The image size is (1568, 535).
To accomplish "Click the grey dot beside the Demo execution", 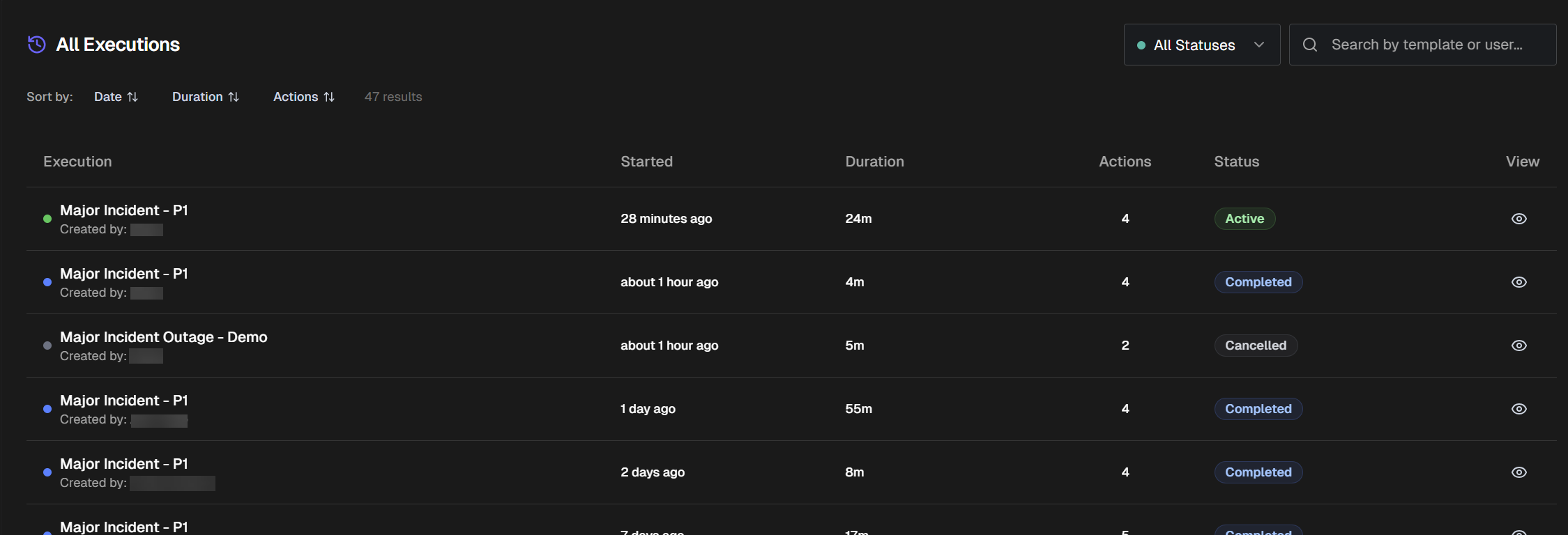I will [47, 345].
